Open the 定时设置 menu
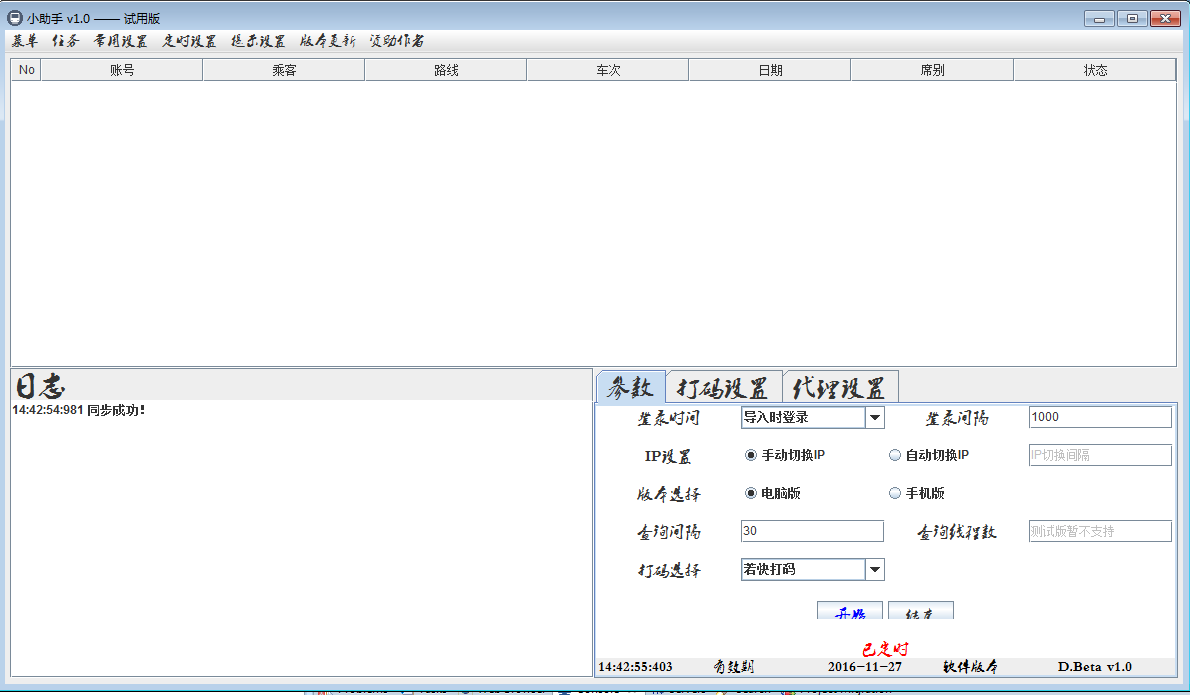Screen dimensions: 1190x695 [189, 41]
